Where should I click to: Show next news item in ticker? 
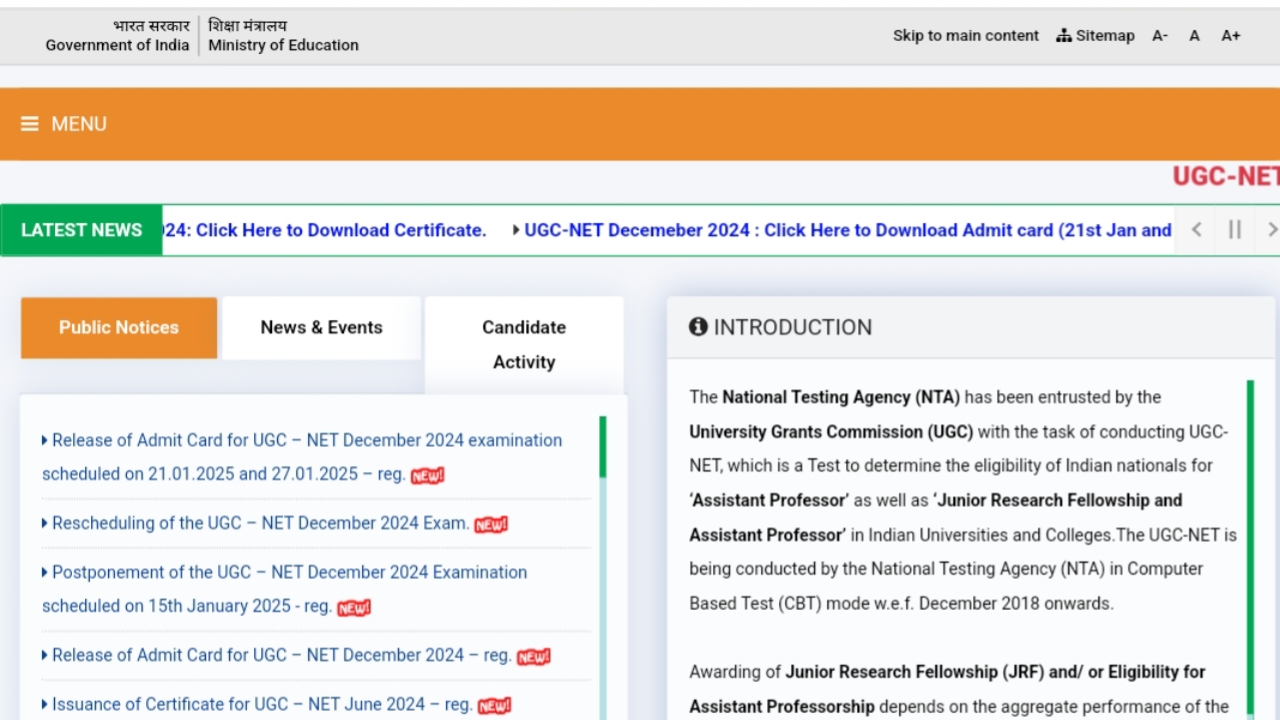click(1270, 230)
